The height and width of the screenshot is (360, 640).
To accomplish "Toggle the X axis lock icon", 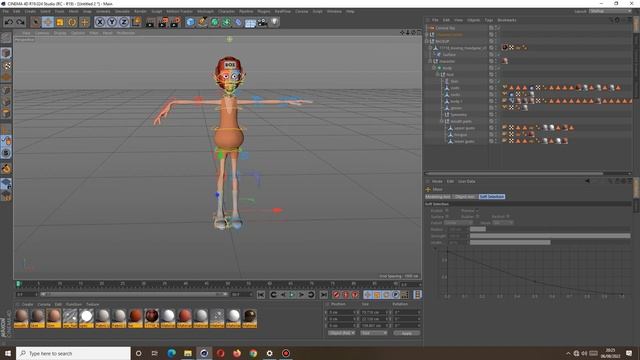I will pyautogui.click(x=100, y=22).
